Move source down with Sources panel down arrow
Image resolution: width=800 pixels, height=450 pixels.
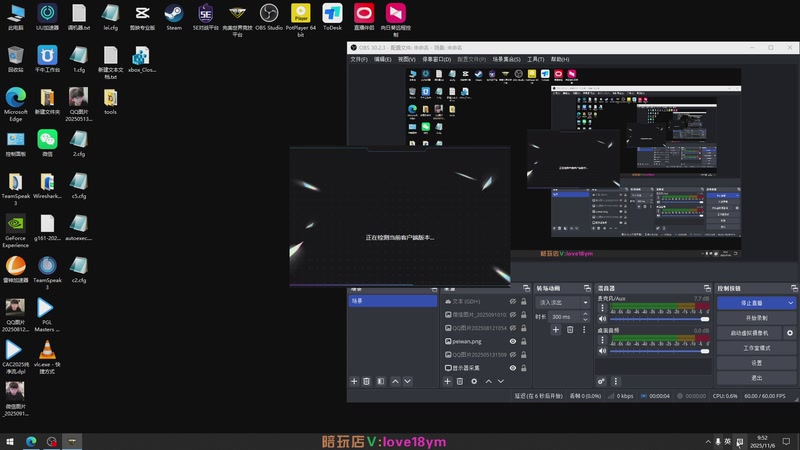click(501, 381)
